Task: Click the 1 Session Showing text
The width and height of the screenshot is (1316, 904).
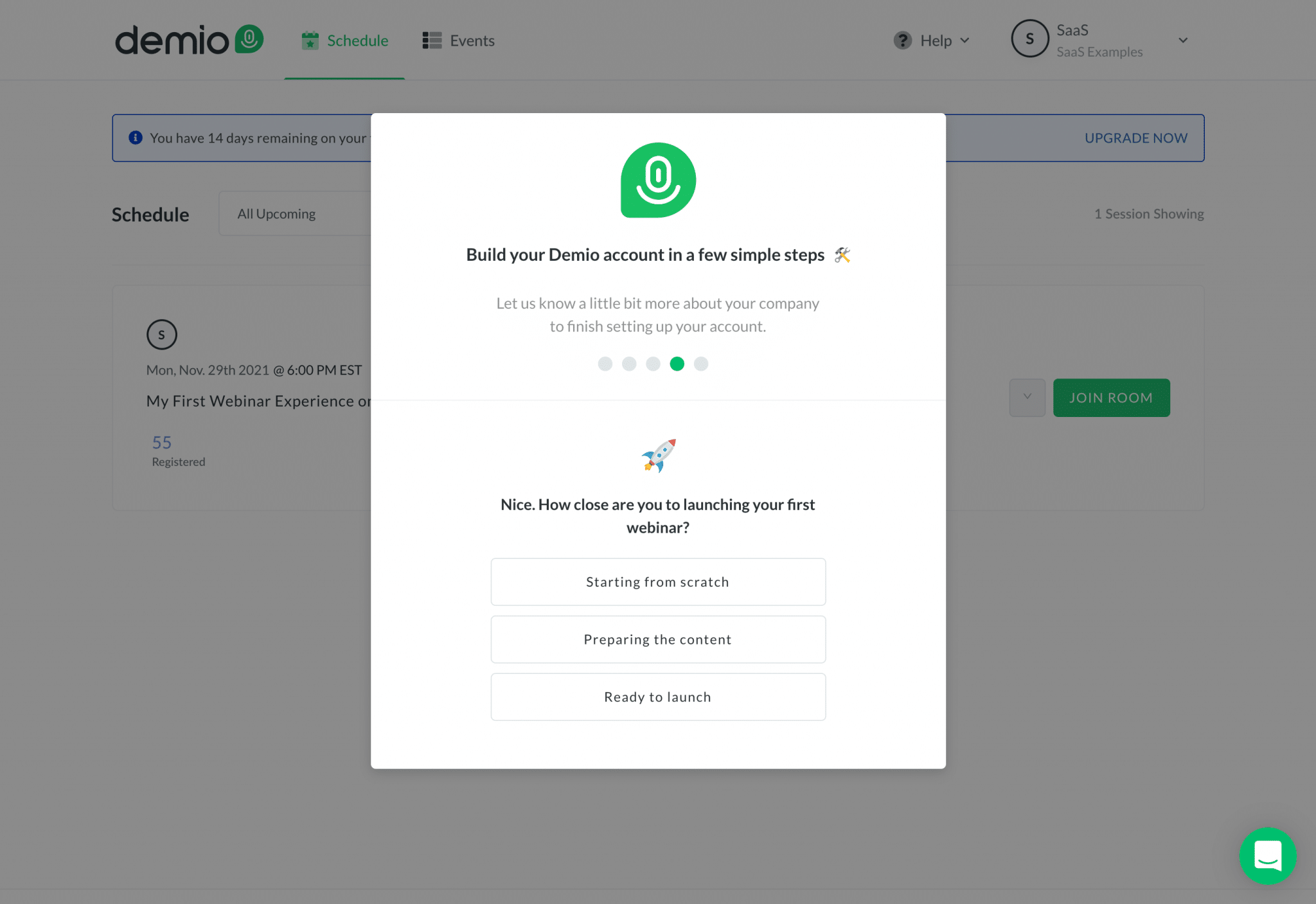Action: tap(1149, 214)
